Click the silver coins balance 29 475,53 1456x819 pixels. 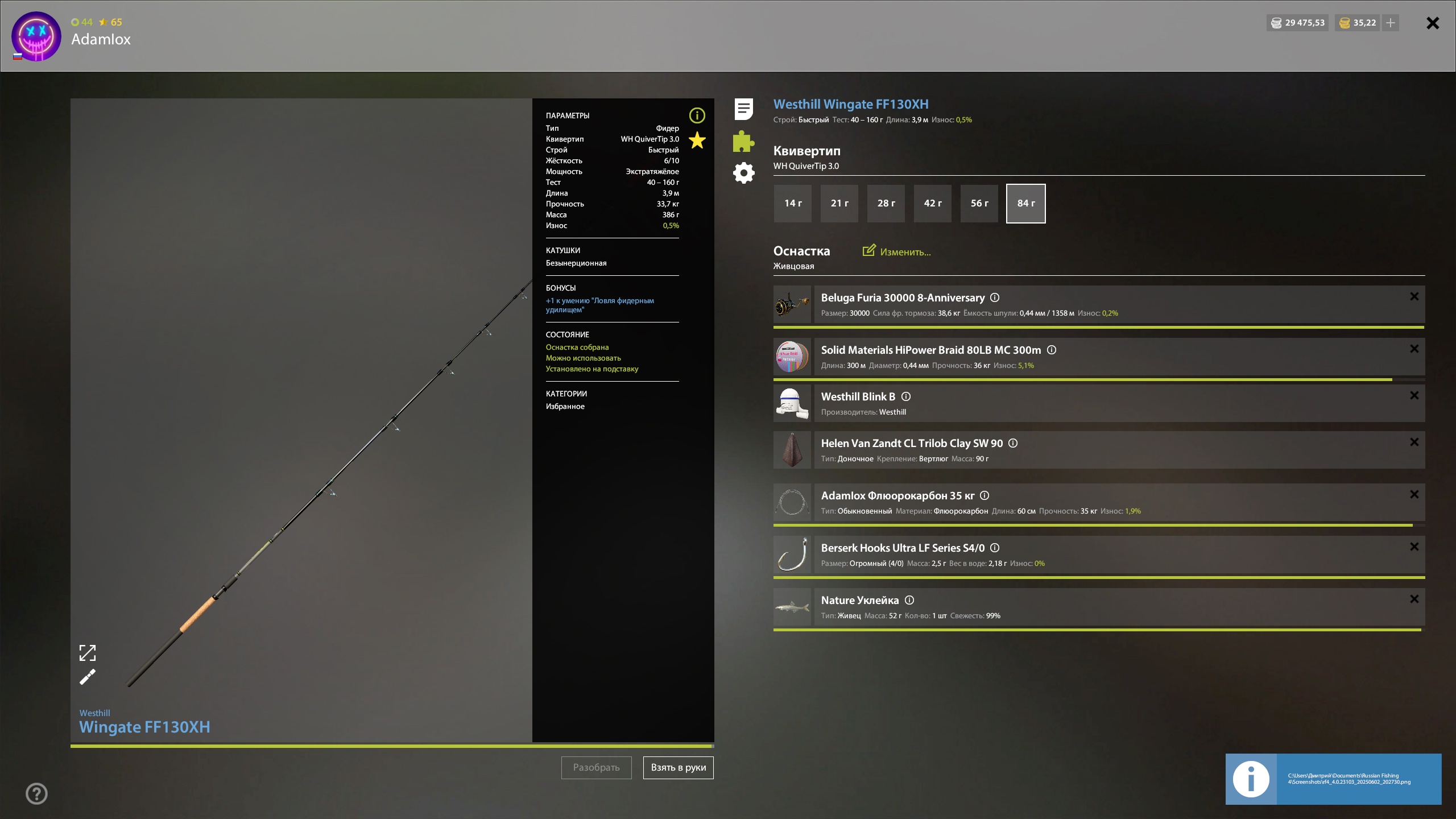tap(1297, 23)
